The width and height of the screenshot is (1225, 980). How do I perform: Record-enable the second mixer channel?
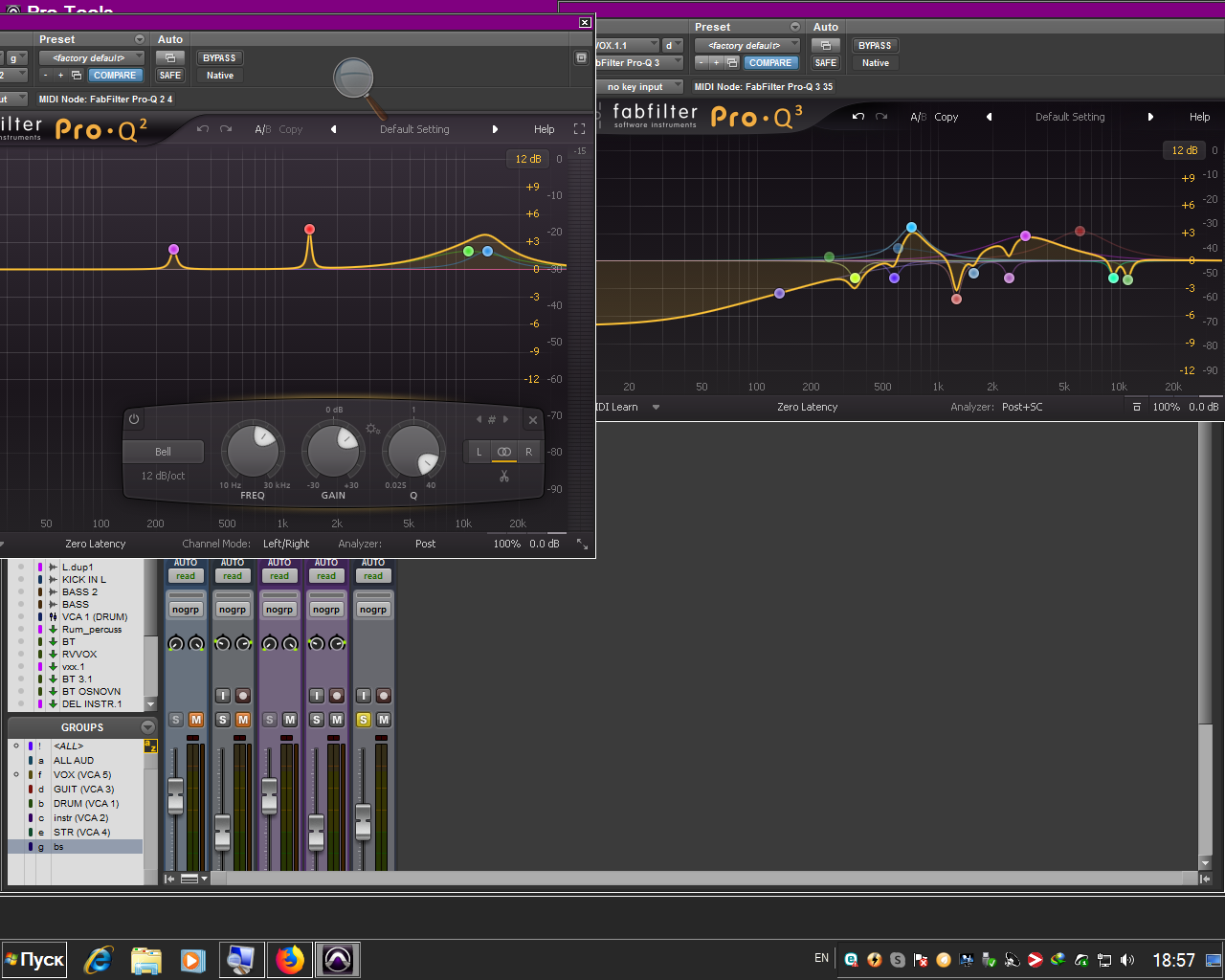243,696
